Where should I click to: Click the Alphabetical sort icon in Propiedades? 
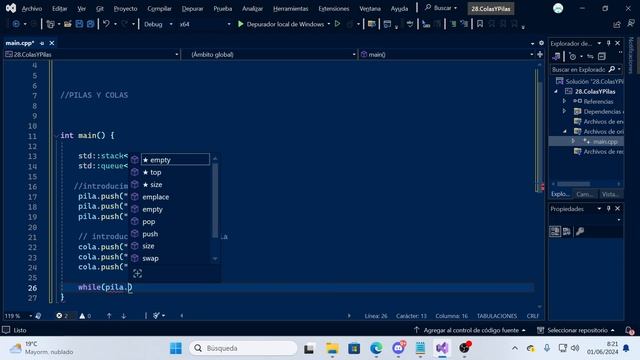point(567,231)
